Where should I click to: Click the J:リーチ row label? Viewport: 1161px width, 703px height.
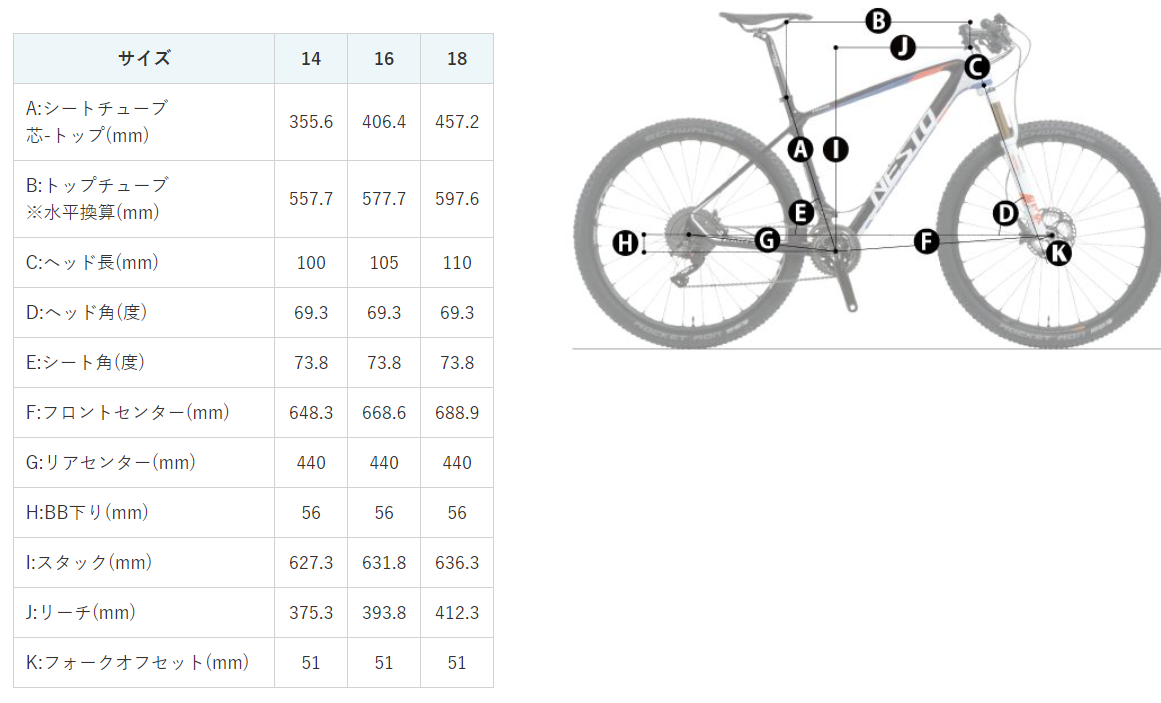click(144, 613)
